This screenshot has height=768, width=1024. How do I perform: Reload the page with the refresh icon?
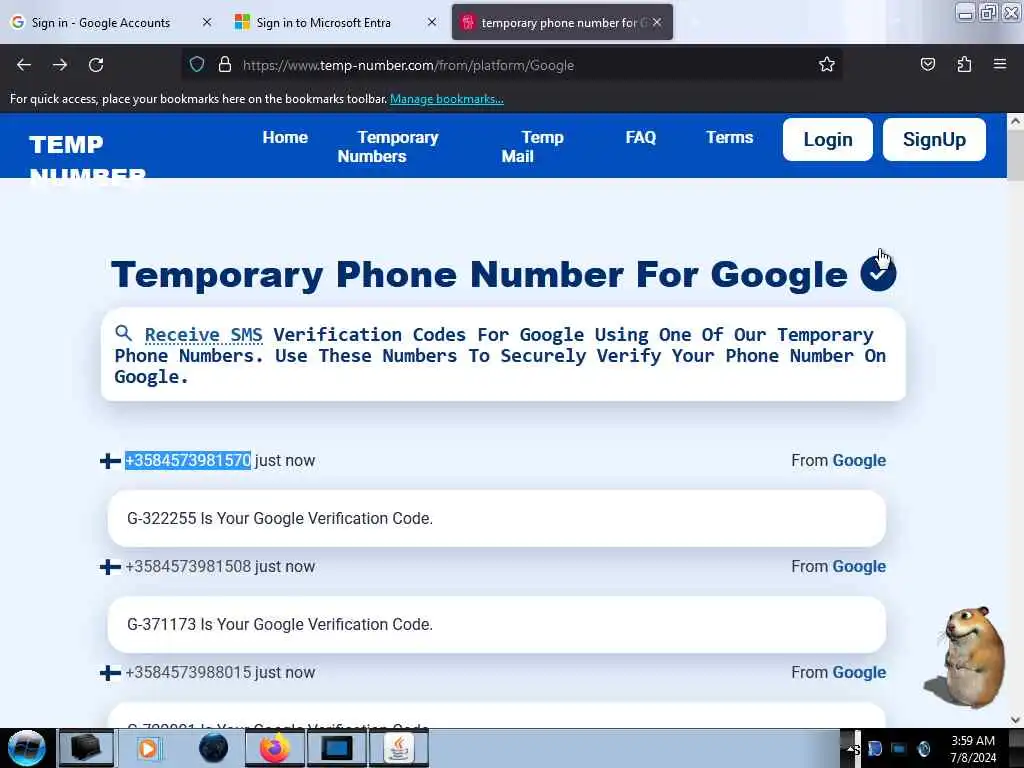(96, 65)
